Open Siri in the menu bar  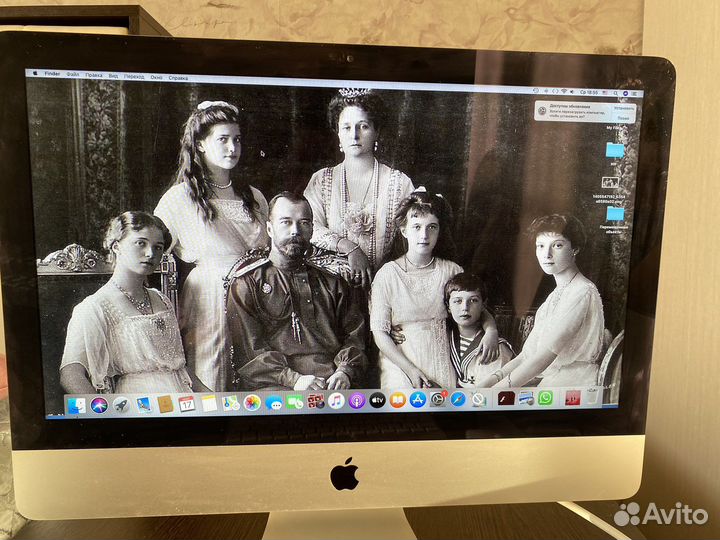click(625, 94)
